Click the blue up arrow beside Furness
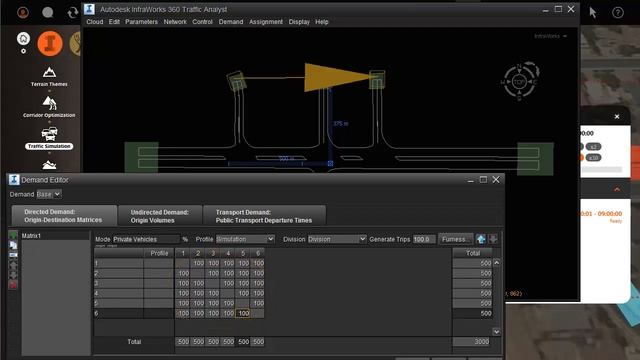640x360 pixels. coord(481,239)
